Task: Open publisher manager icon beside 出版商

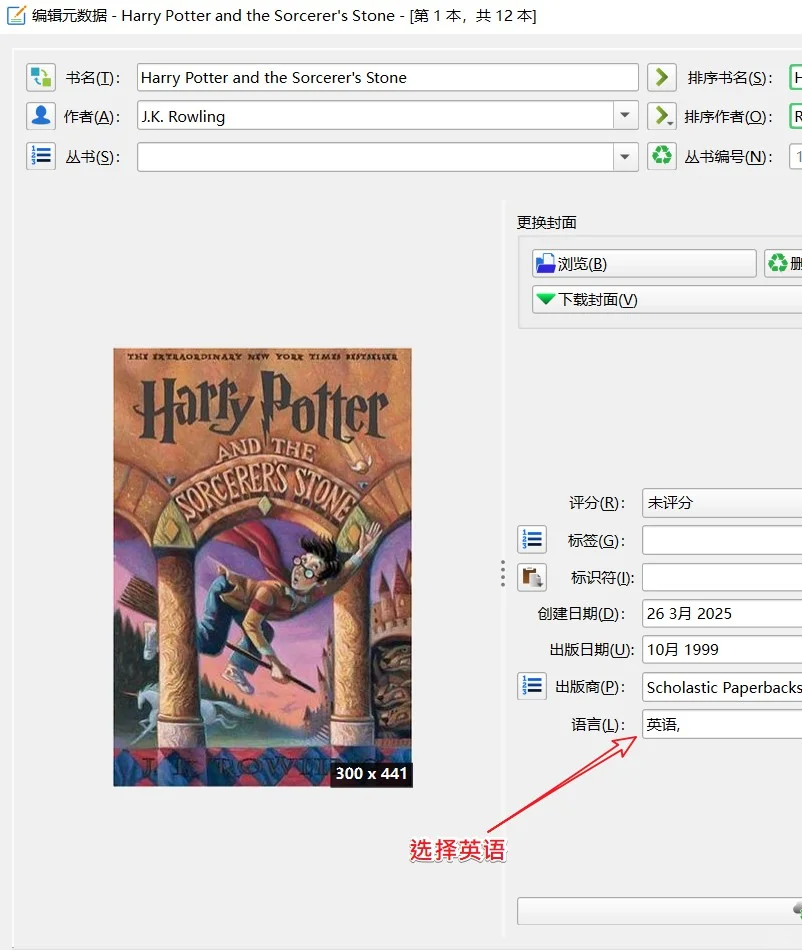Action: point(532,686)
